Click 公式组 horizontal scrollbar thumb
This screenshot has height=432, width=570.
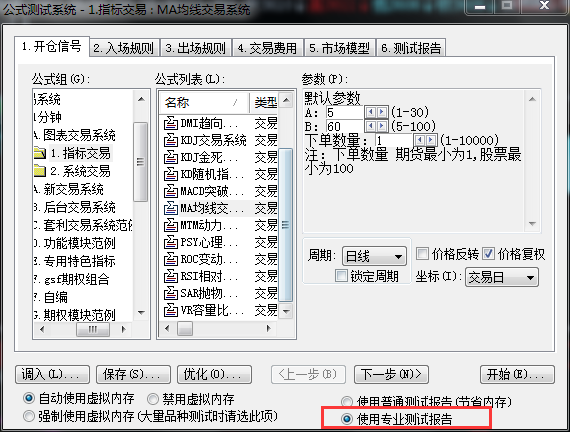93,329
